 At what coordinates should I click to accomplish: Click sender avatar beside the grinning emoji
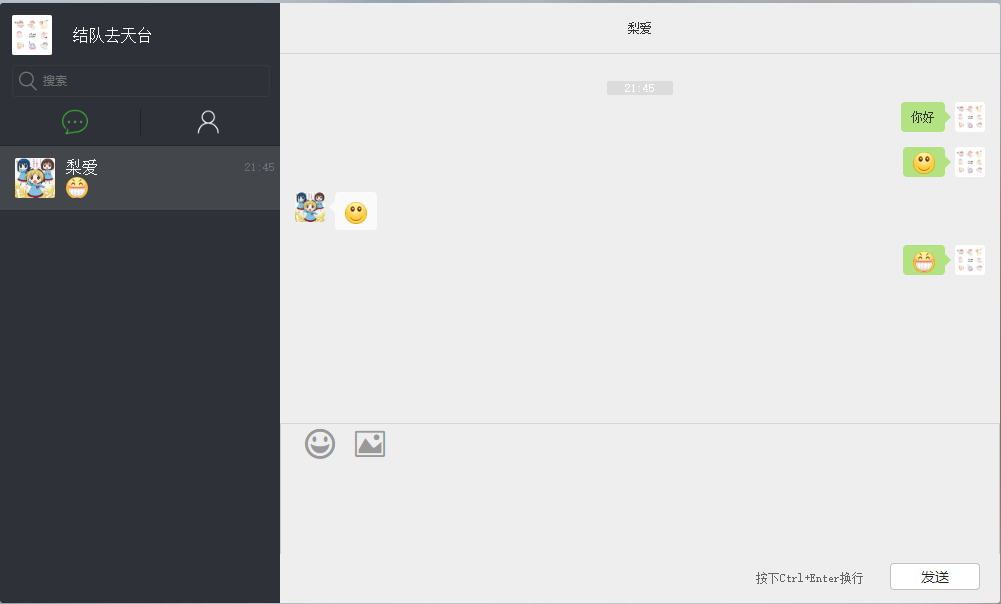click(970, 260)
